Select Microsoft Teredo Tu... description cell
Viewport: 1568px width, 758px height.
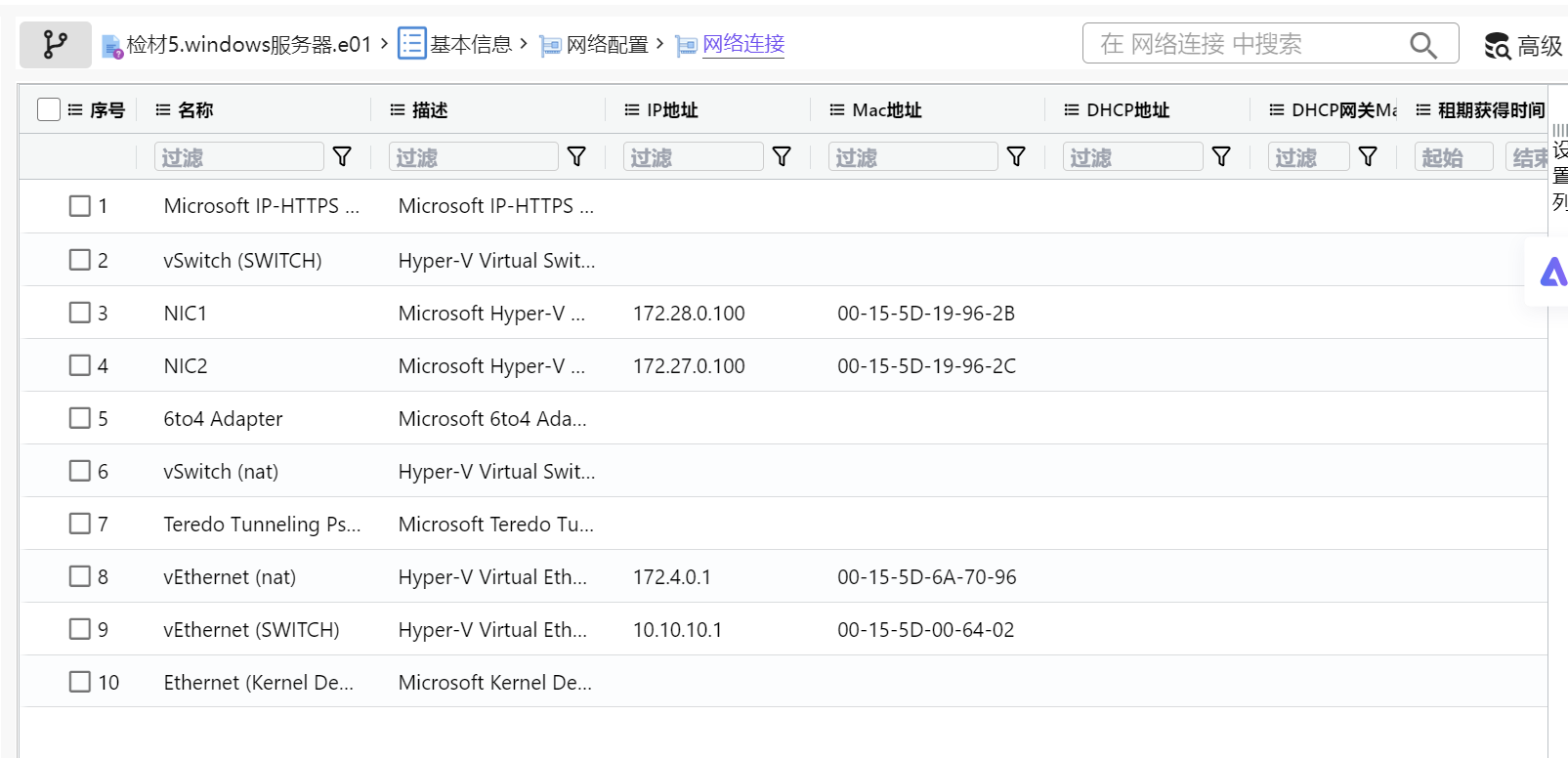tap(496, 525)
